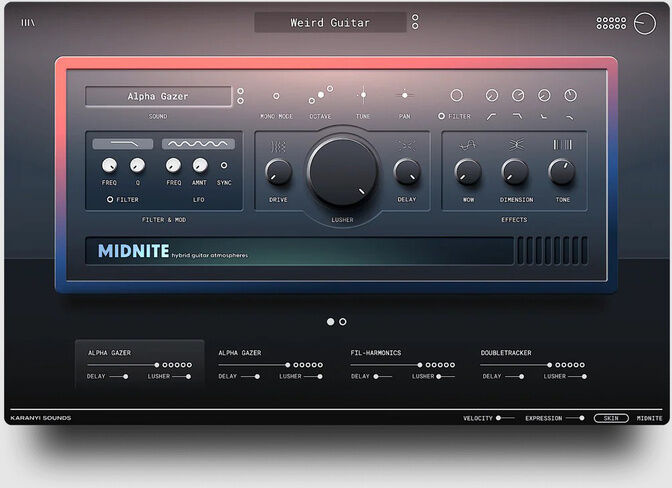Open the Weird Guitar preset name display
Image resolution: width=672 pixels, height=488 pixels.
(x=330, y=22)
